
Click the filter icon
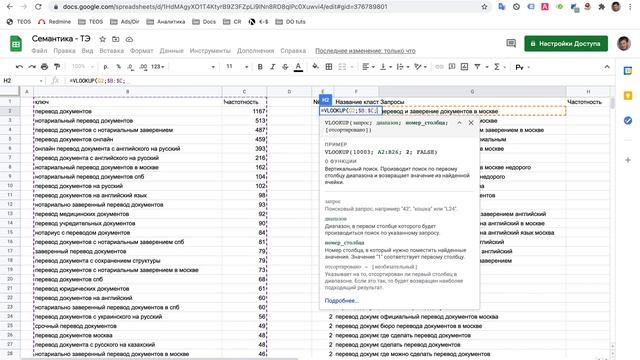477,67
